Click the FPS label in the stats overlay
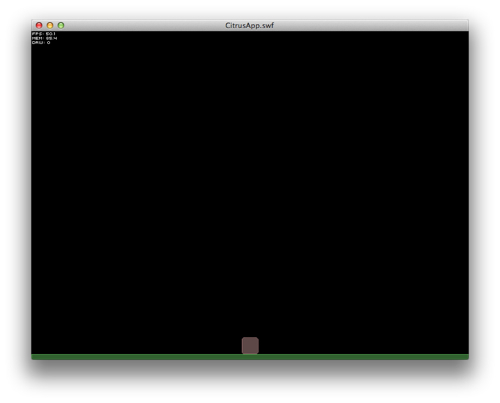This screenshot has height=403, width=500. click(x=38, y=34)
